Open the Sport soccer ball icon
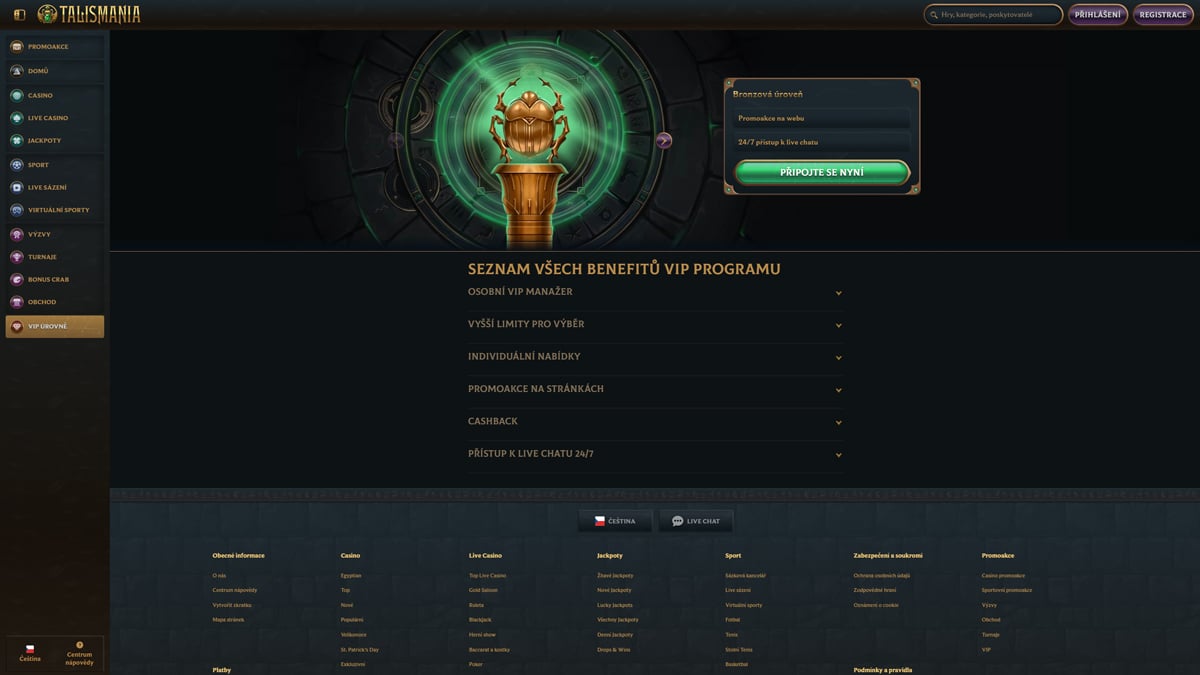 point(17,165)
